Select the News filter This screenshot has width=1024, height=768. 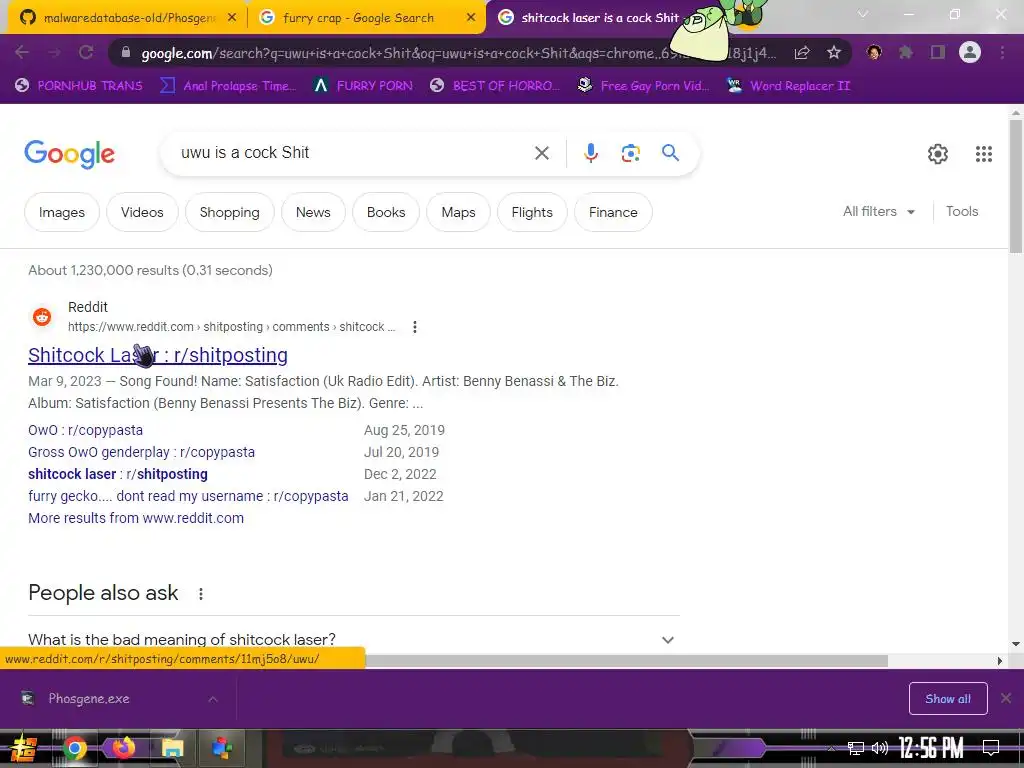click(313, 212)
